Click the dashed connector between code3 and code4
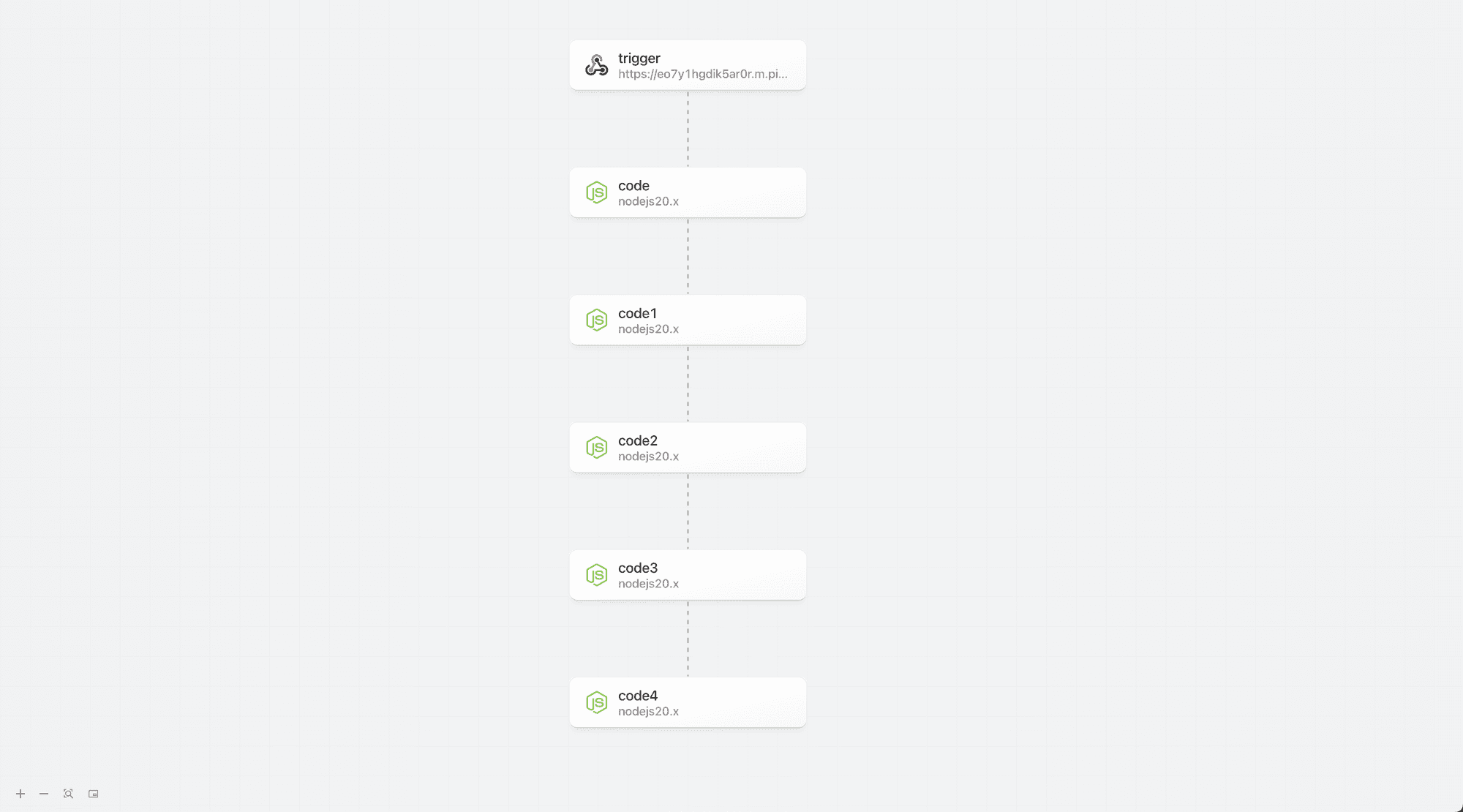Image resolution: width=1463 pixels, height=812 pixels. [688, 639]
